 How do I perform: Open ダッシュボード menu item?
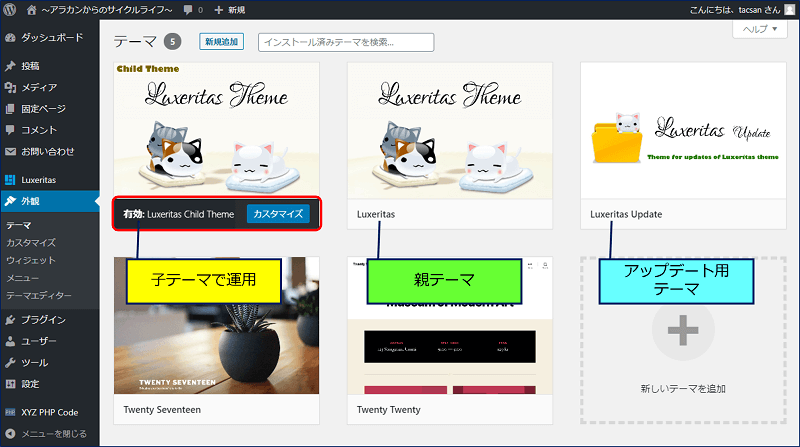pyautogui.click(x=50, y=38)
